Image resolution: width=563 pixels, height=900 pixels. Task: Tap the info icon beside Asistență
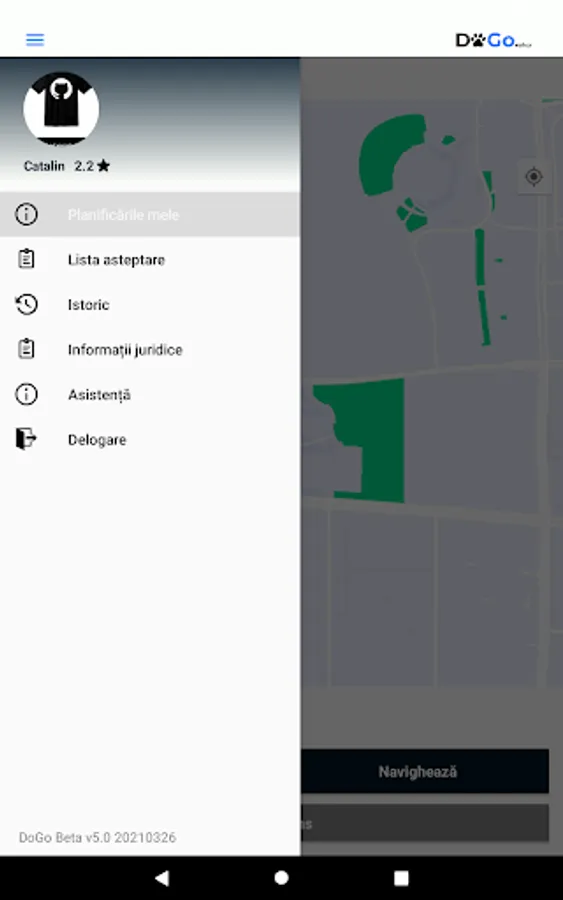(x=26, y=394)
